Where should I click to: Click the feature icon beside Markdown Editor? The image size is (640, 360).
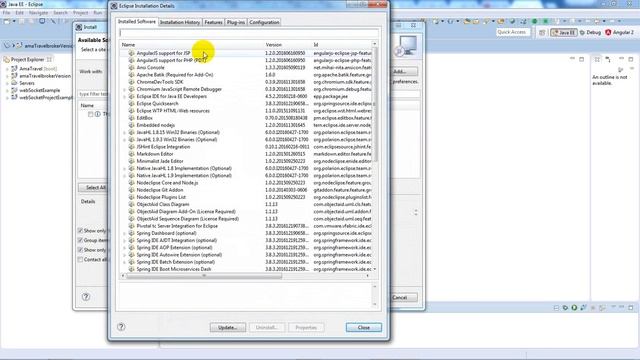tap(131, 154)
